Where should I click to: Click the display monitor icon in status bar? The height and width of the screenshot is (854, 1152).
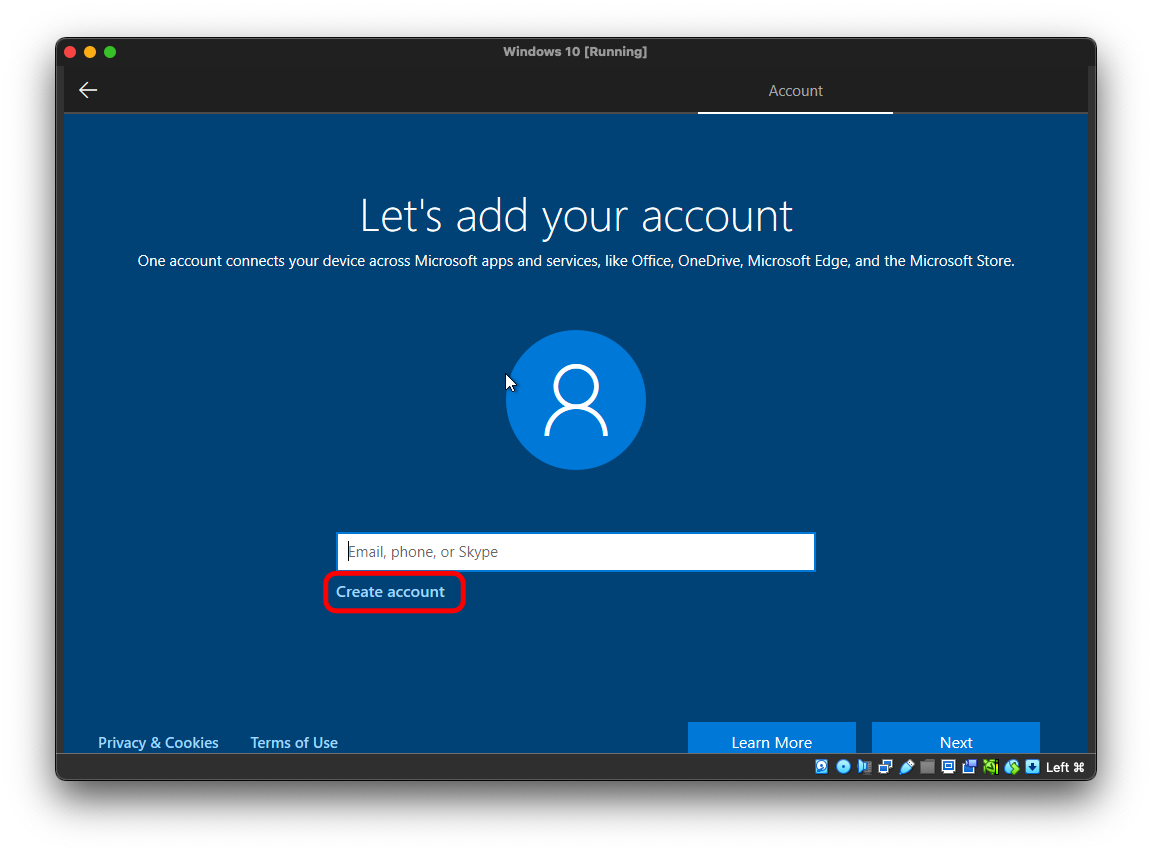[948, 767]
